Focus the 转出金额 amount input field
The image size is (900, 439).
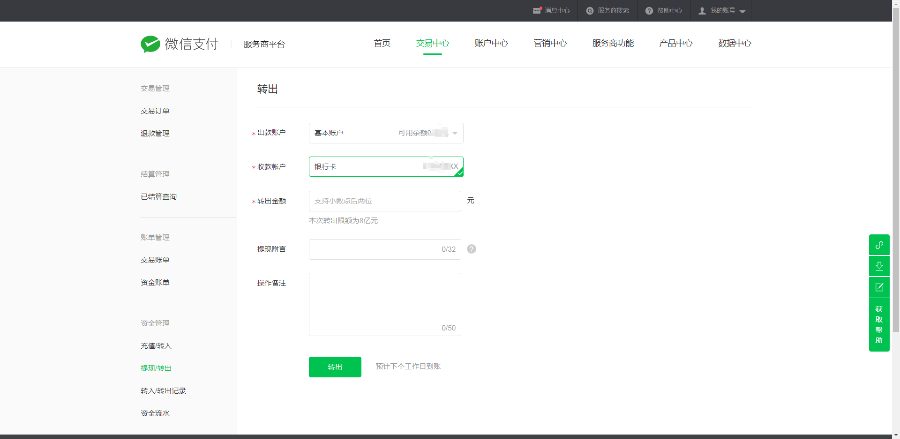385,201
